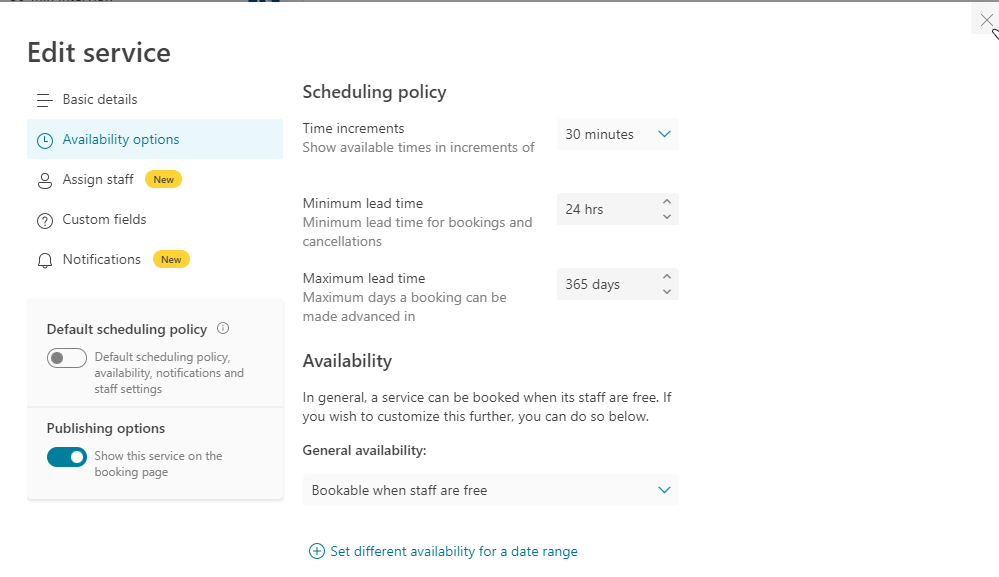The image size is (999, 577).
Task: Click the Notifications bell icon
Action: coord(45,261)
